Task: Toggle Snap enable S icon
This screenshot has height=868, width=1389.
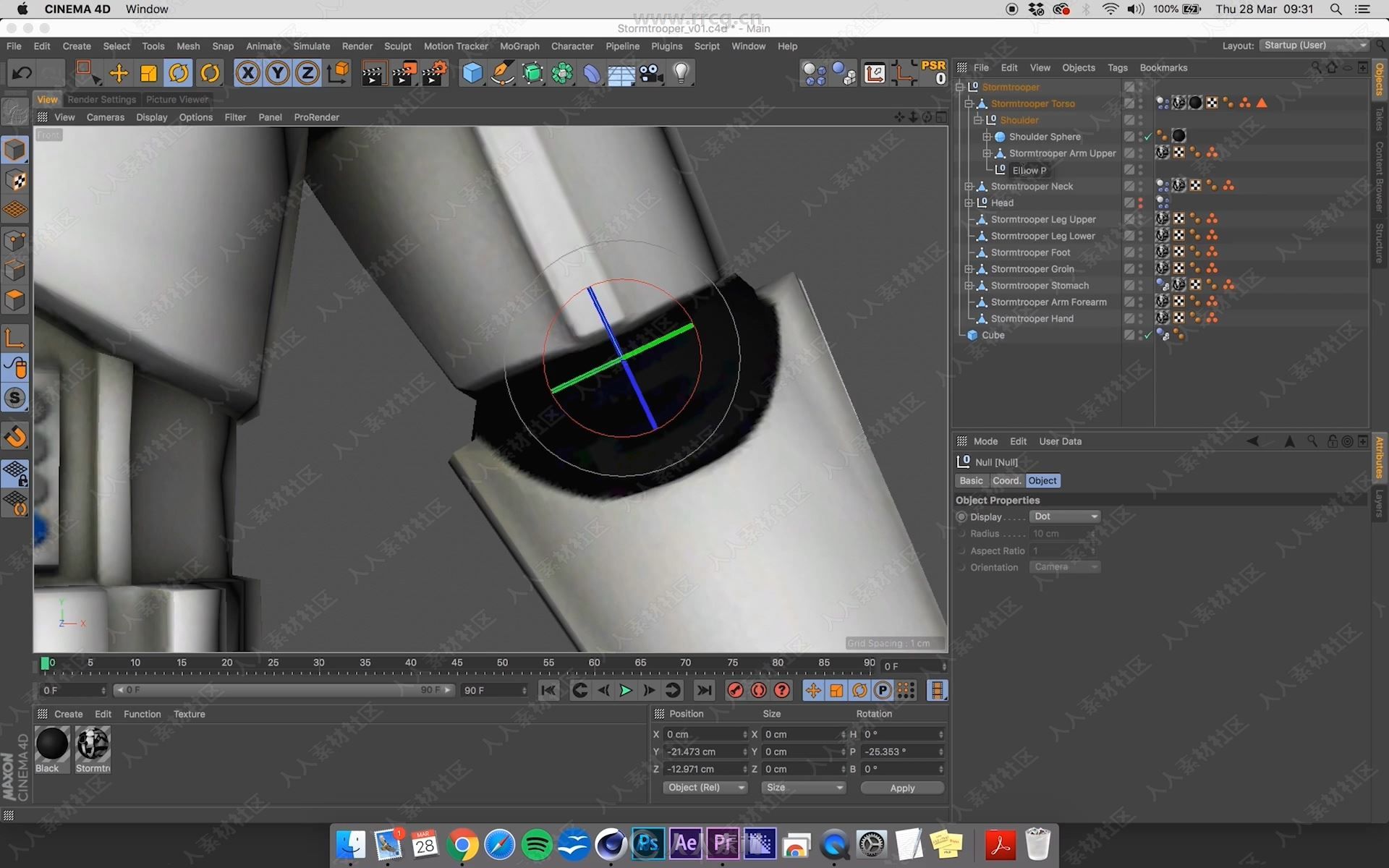Action: 15,398
